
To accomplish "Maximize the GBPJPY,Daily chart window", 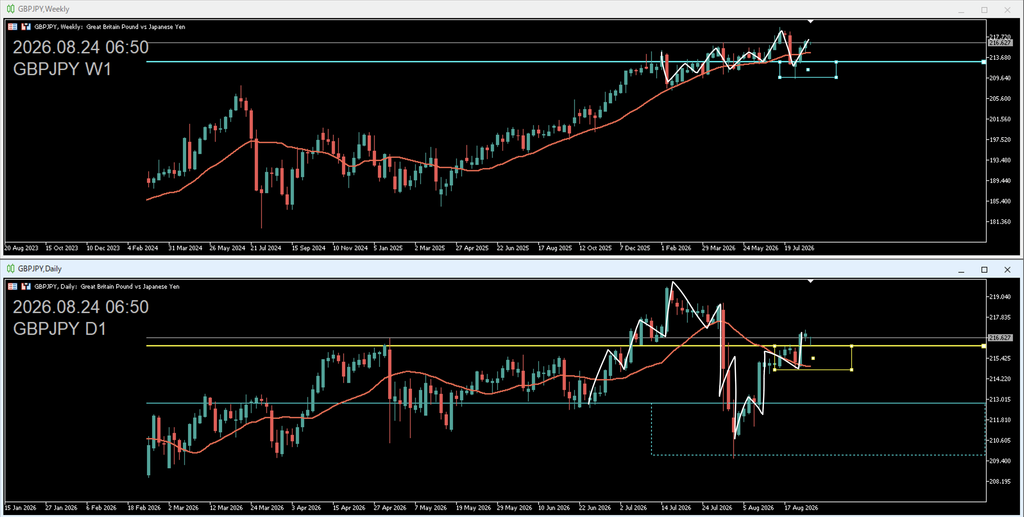I will pos(984,270).
